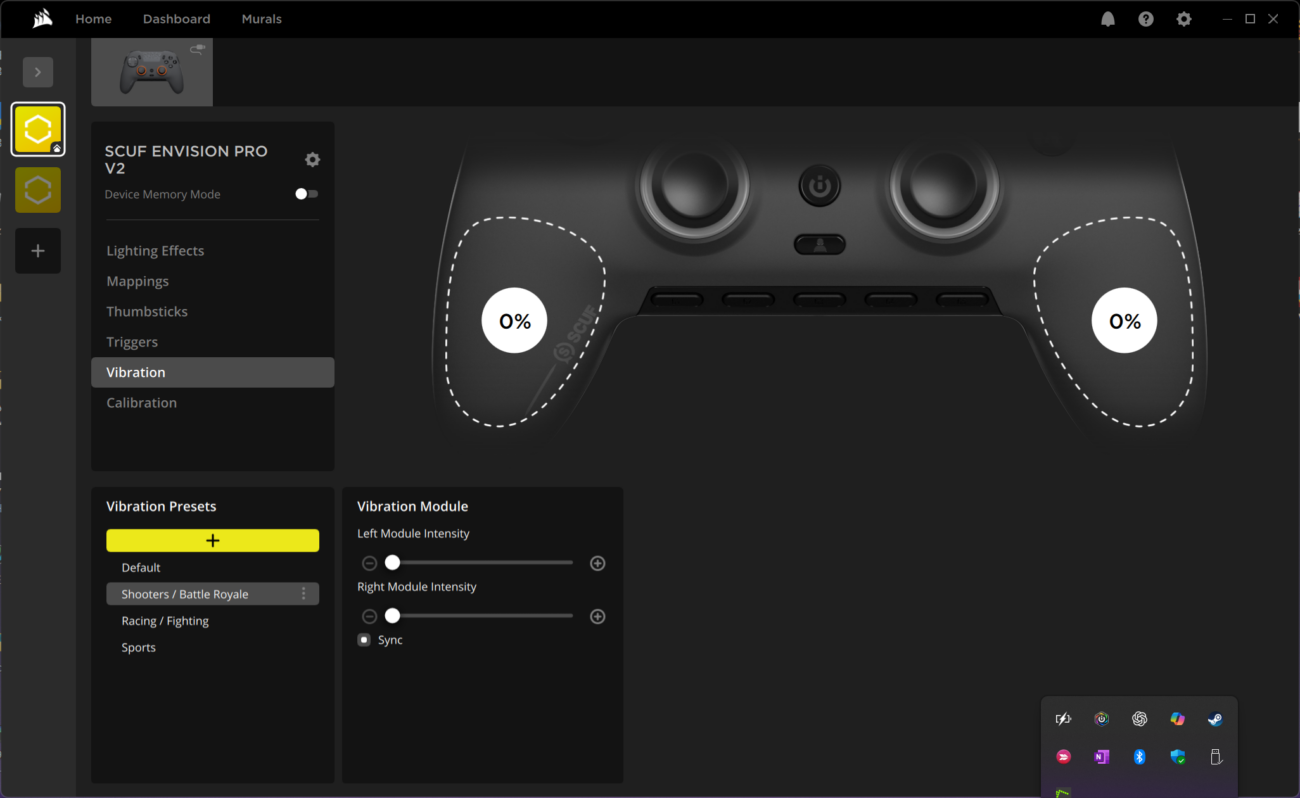Image resolution: width=1300 pixels, height=798 pixels.
Task: Add a new profile with sidebar plus
Action: [38, 251]
